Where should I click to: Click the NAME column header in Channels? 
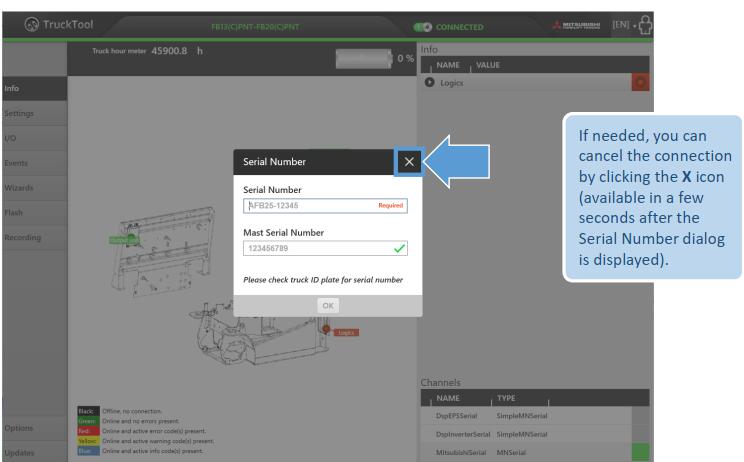pos(448,398)
